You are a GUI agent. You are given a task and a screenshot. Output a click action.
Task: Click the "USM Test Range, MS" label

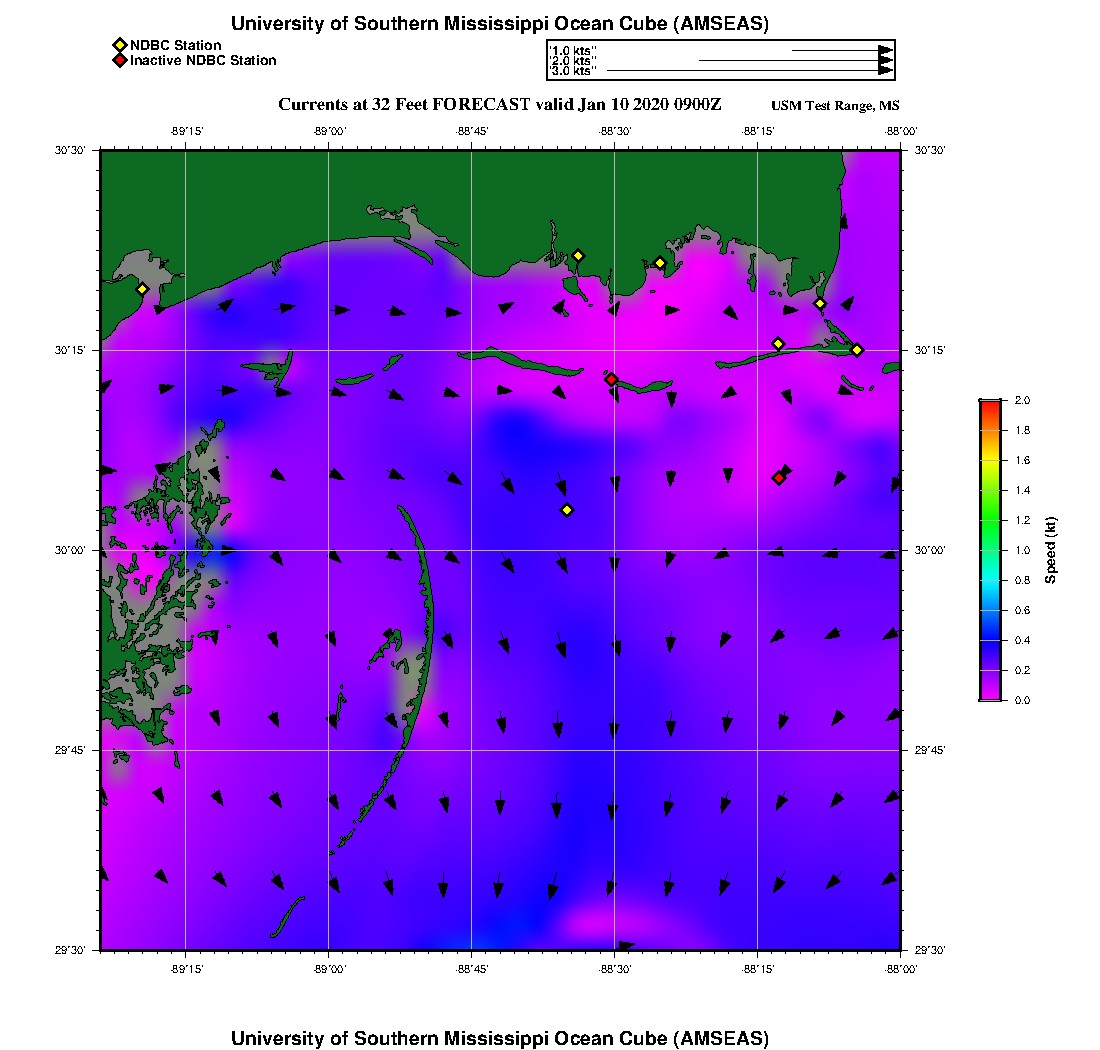pos(835,106)
